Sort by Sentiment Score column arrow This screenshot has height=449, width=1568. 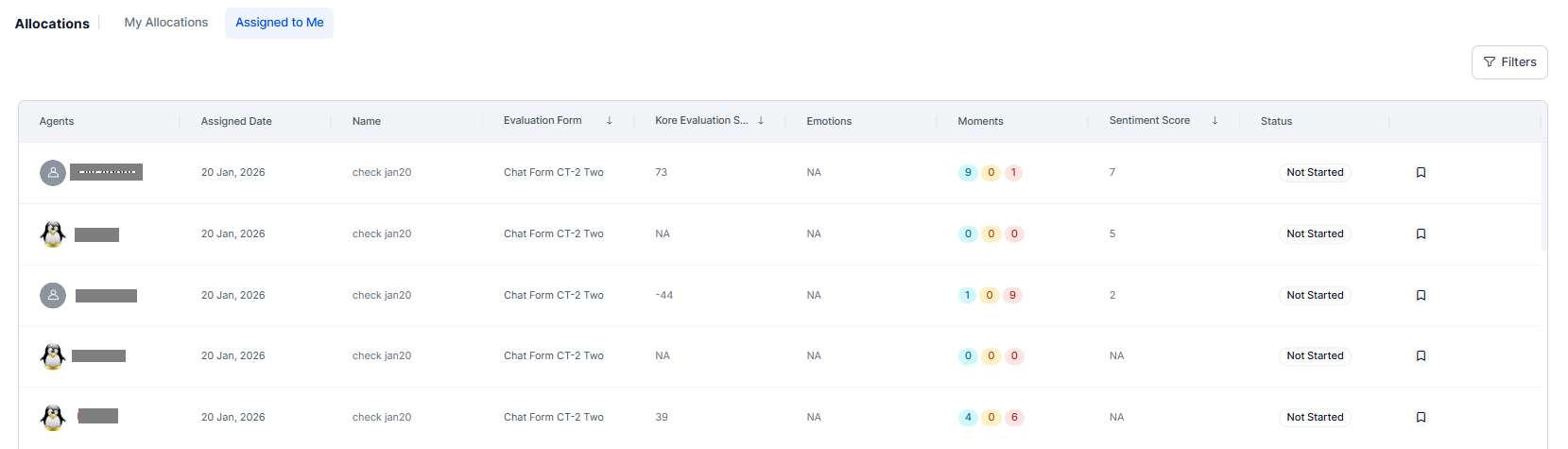pyautogui.click(x=1215, y=121)
